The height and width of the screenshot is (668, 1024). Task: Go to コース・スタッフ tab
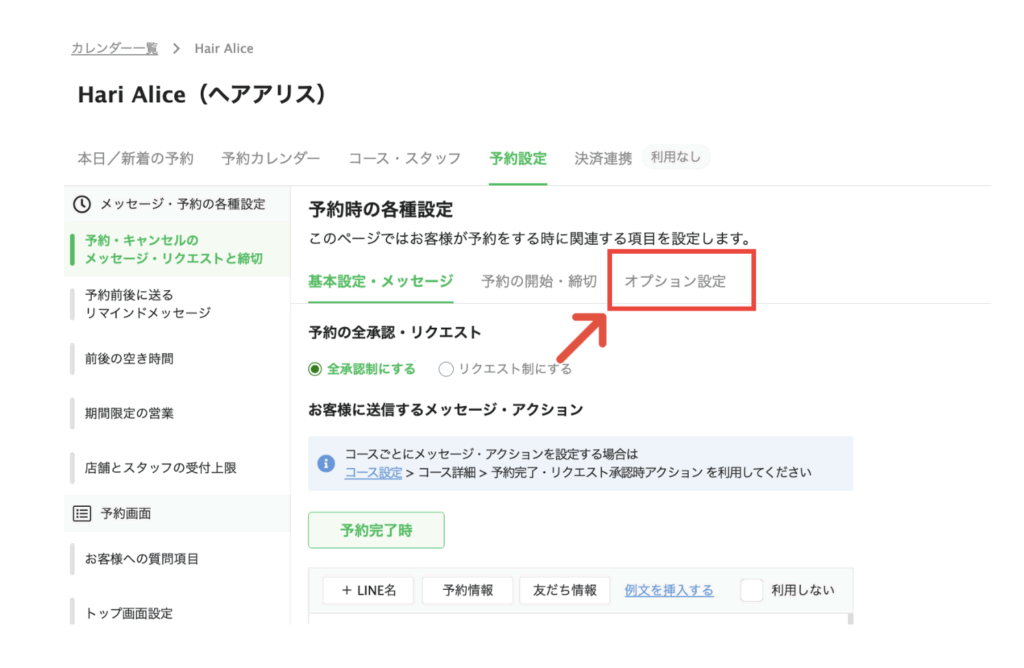coord(404,158)
